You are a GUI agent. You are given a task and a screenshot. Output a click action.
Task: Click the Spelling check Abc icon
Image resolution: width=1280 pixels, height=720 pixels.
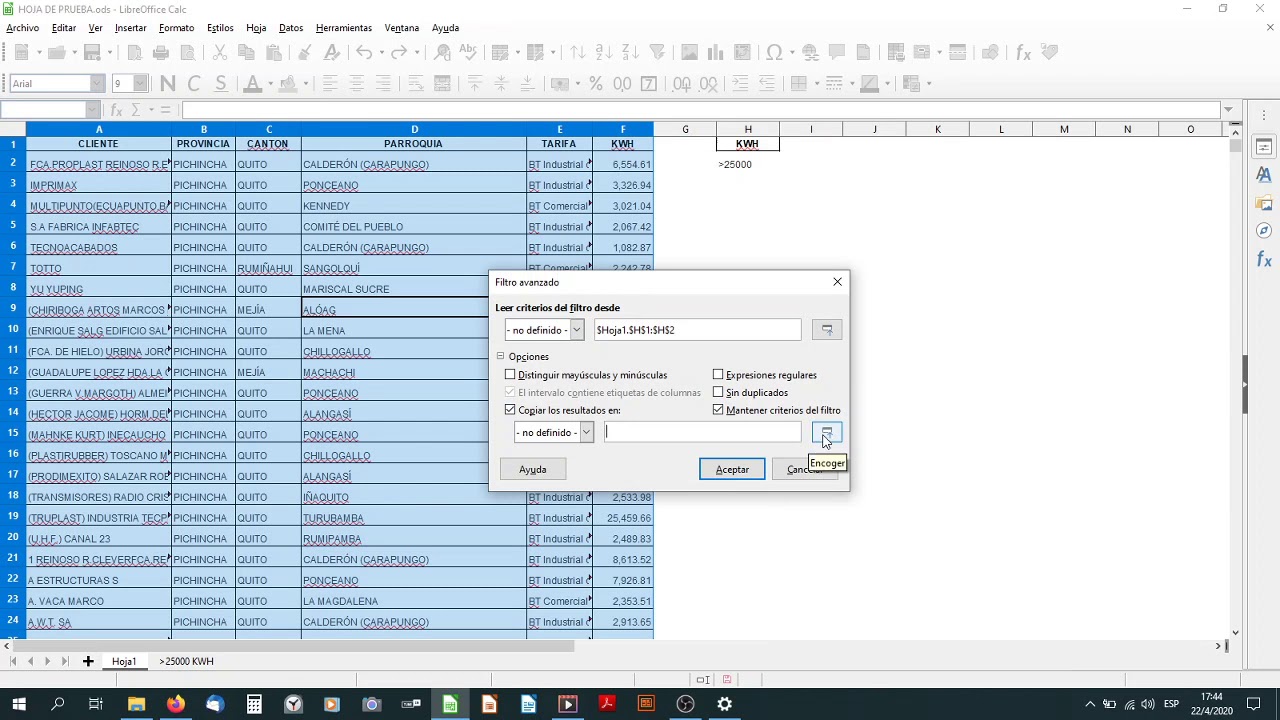[x=467, y=52]
